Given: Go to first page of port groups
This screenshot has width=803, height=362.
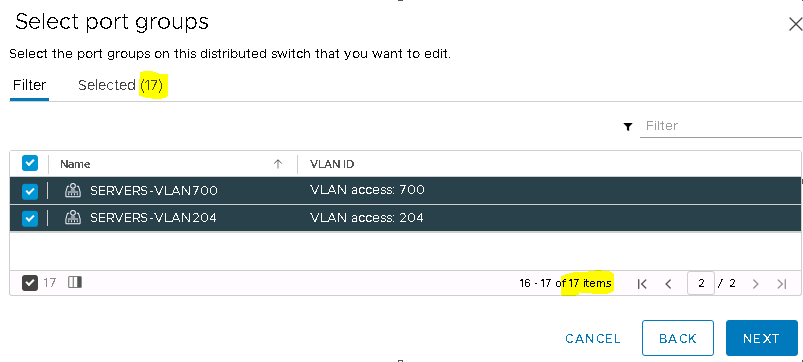Looking at the screenshot, I should pos(642,284).
